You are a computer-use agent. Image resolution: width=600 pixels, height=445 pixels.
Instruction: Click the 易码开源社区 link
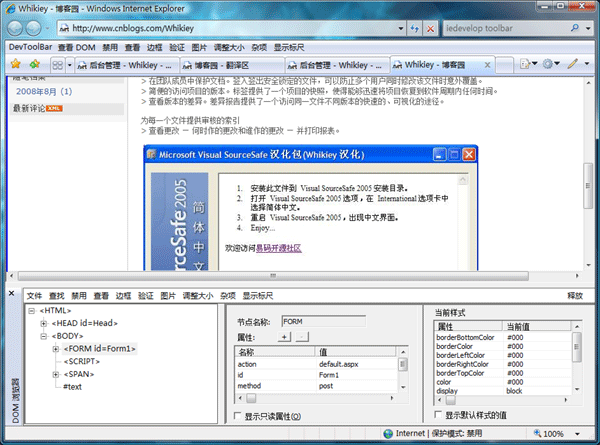(279, 248)
